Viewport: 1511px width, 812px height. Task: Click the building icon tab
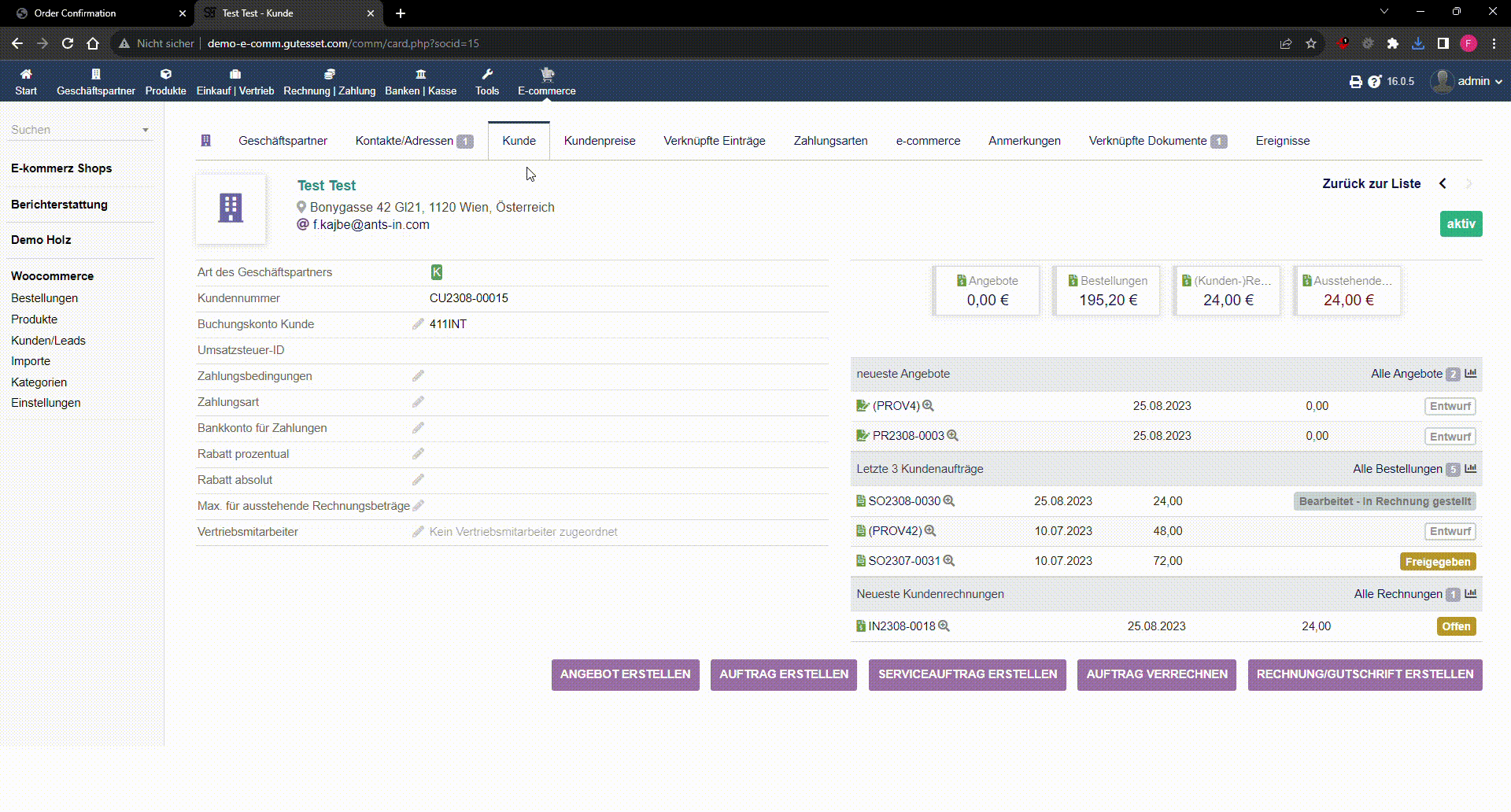coord(206,141)
